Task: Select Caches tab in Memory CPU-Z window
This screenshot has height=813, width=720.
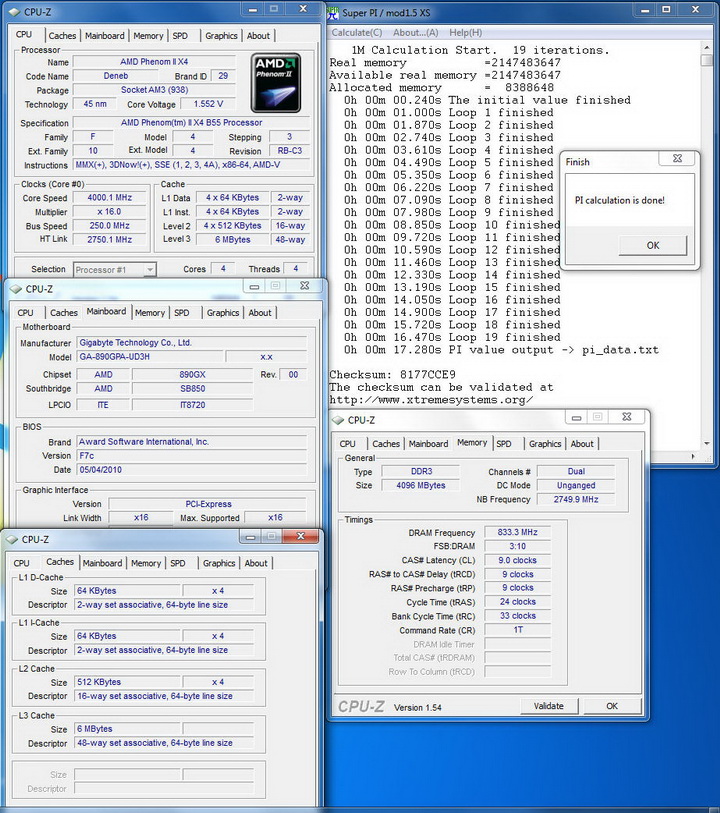Action: tap(386, 444)
